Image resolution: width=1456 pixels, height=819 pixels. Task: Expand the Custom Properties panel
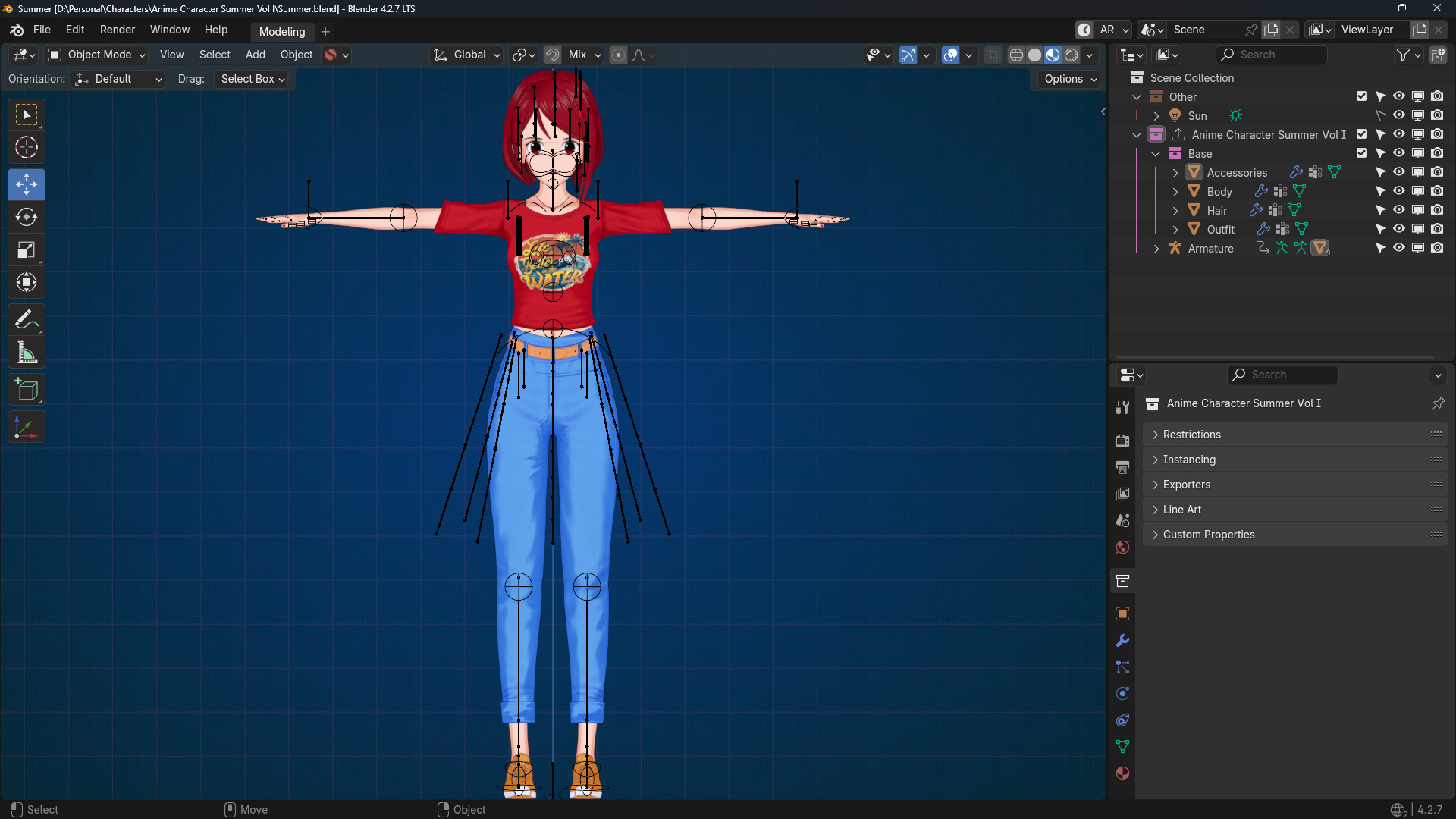pyautogui.click(x=1295, y=535)
